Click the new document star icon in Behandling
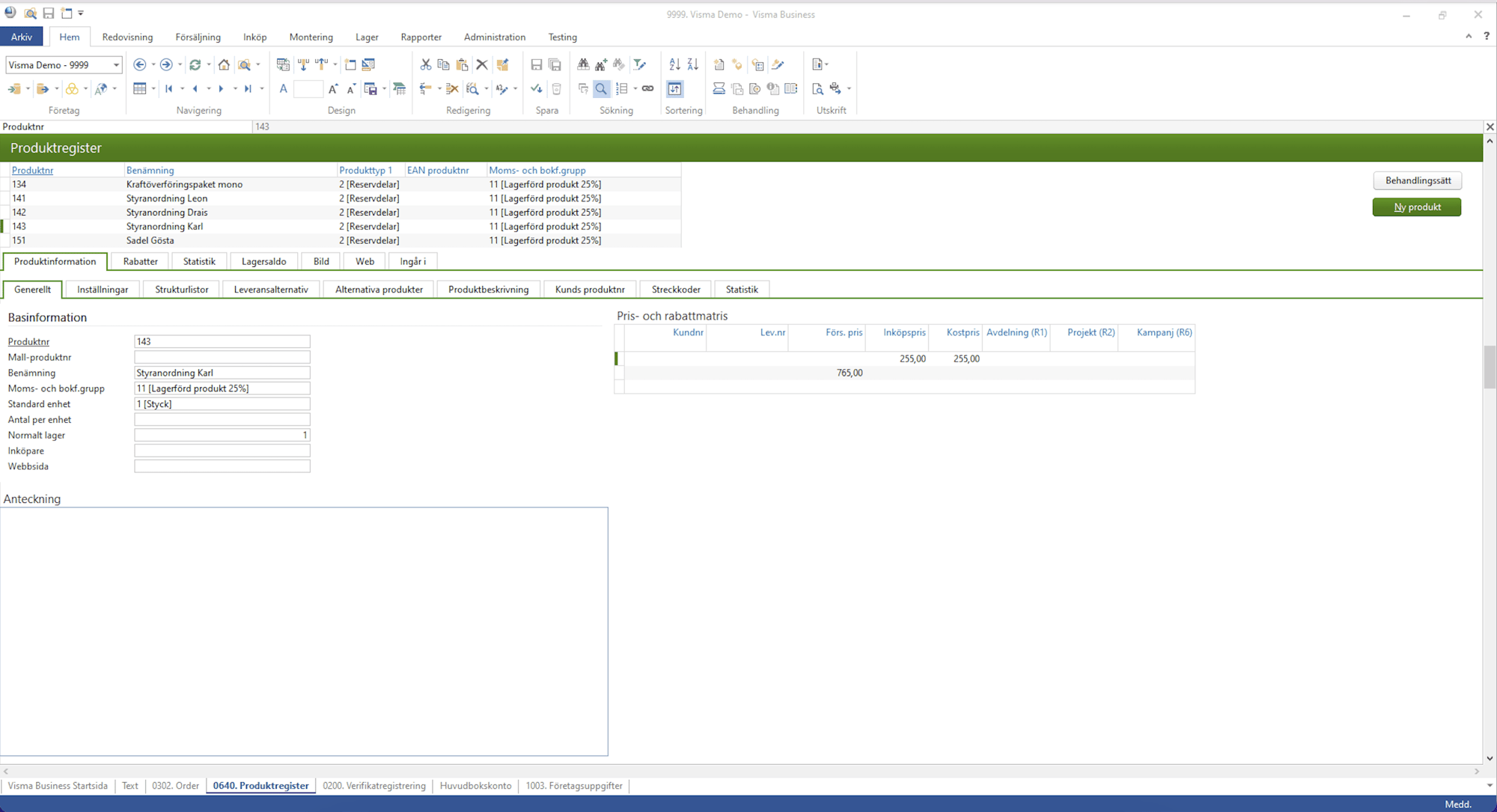 tap(719, 65)
